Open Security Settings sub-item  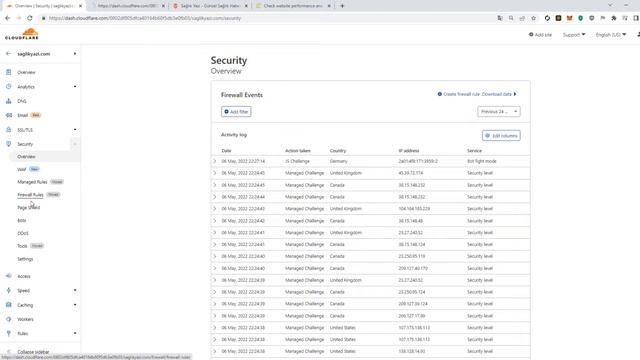click(25, 259)
